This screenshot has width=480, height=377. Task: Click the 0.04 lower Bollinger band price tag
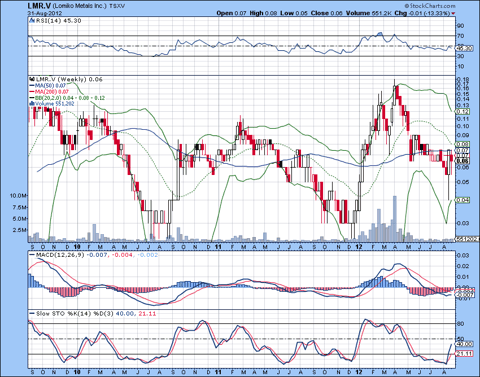[462, 200]
